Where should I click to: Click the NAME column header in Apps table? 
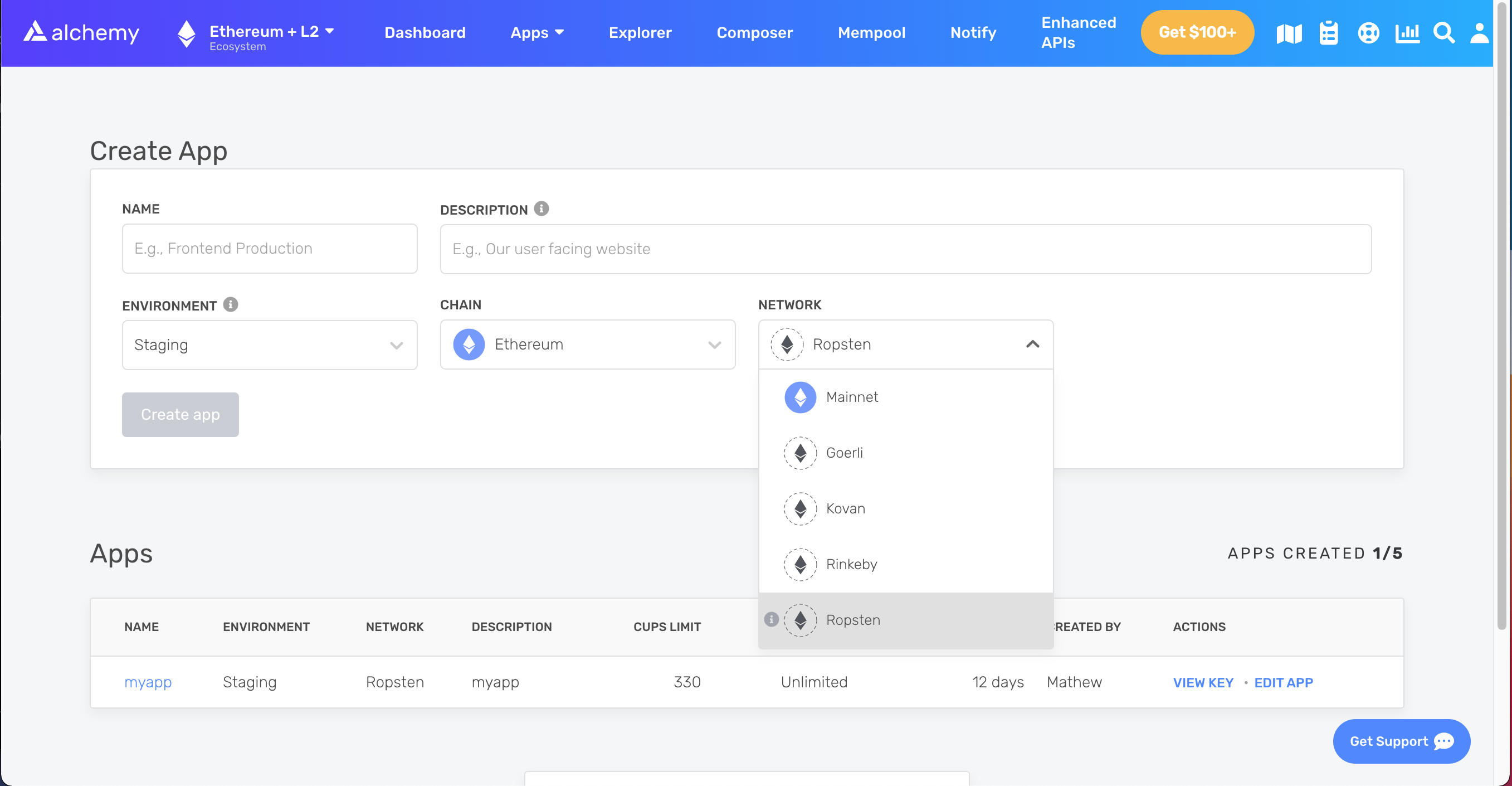pyautogui.click(x=142, y=627)
